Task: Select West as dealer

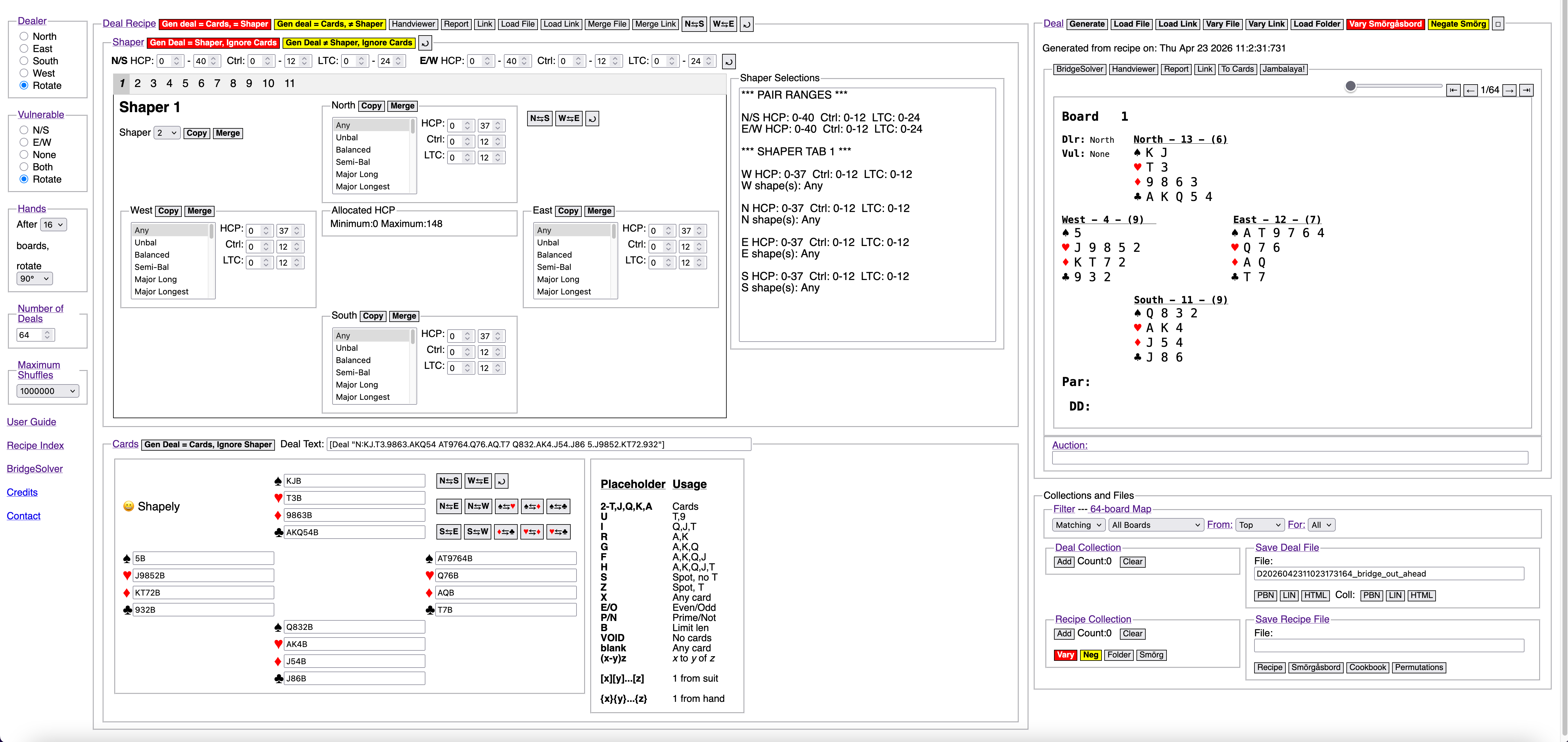Action: (x=24, y=73)
